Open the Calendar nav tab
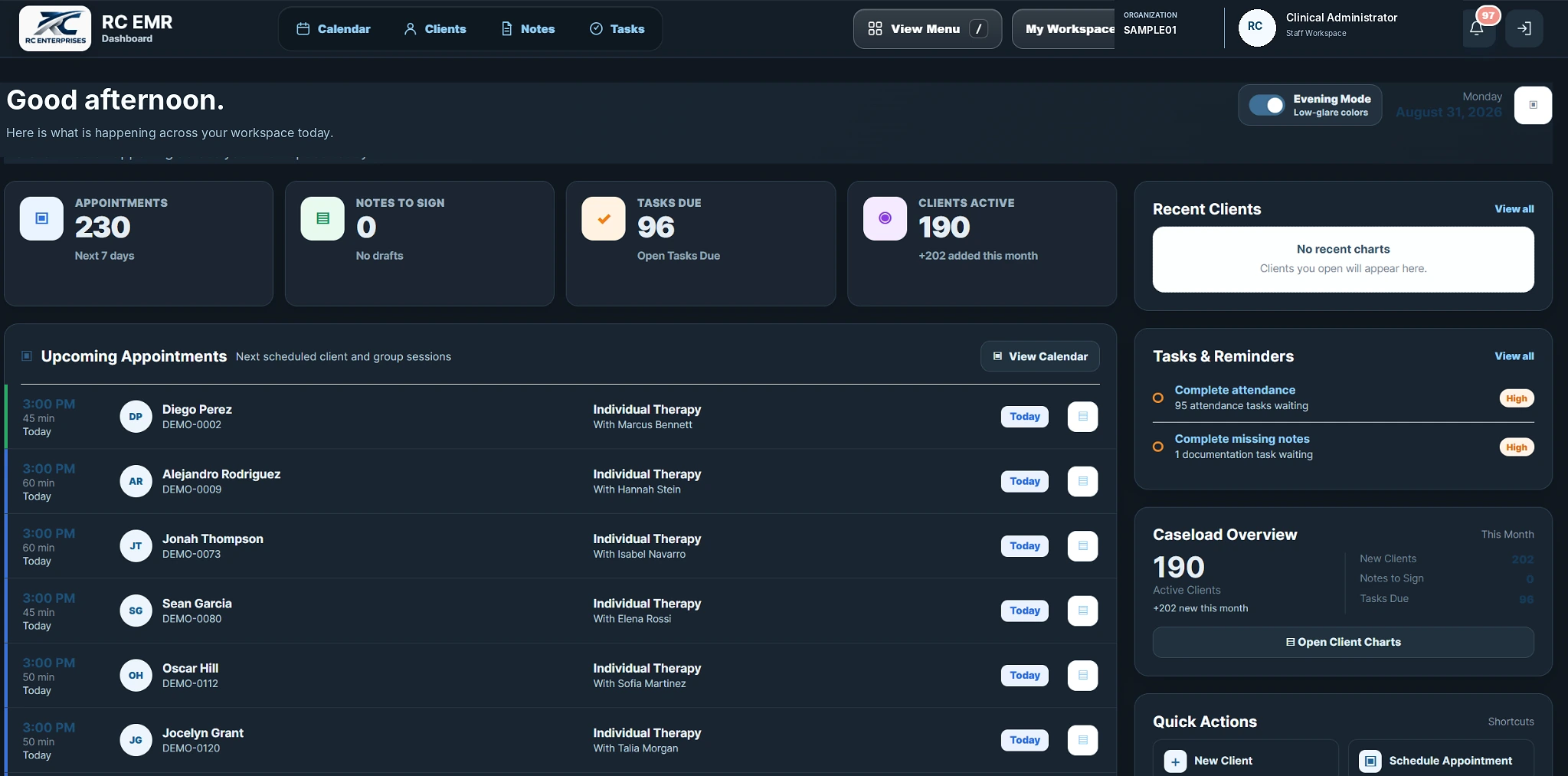The width and height of the screenshot is (1568, 776). coord(333,29)
